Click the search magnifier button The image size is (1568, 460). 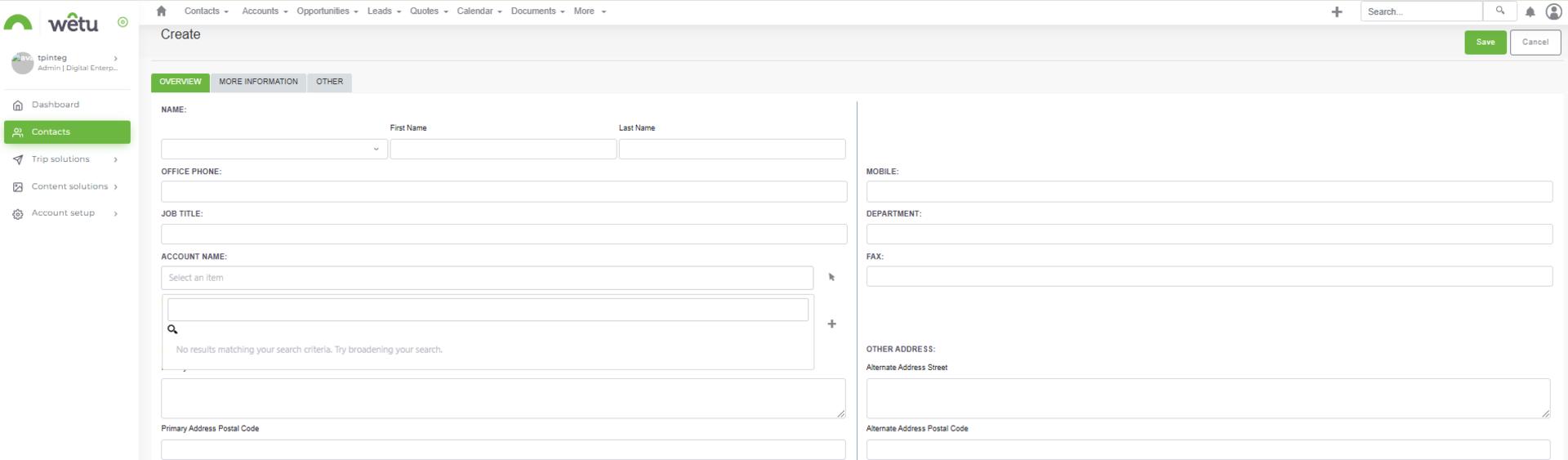click(1499, 11)
